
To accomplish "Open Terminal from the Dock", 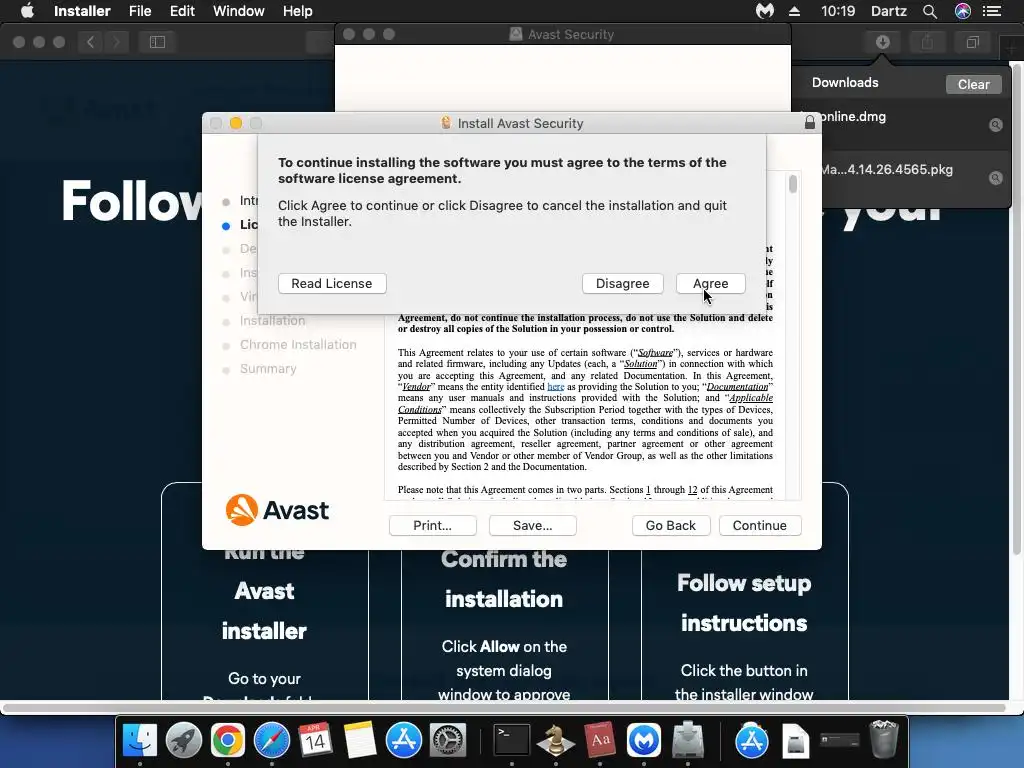I will click(x=511, y=740).
